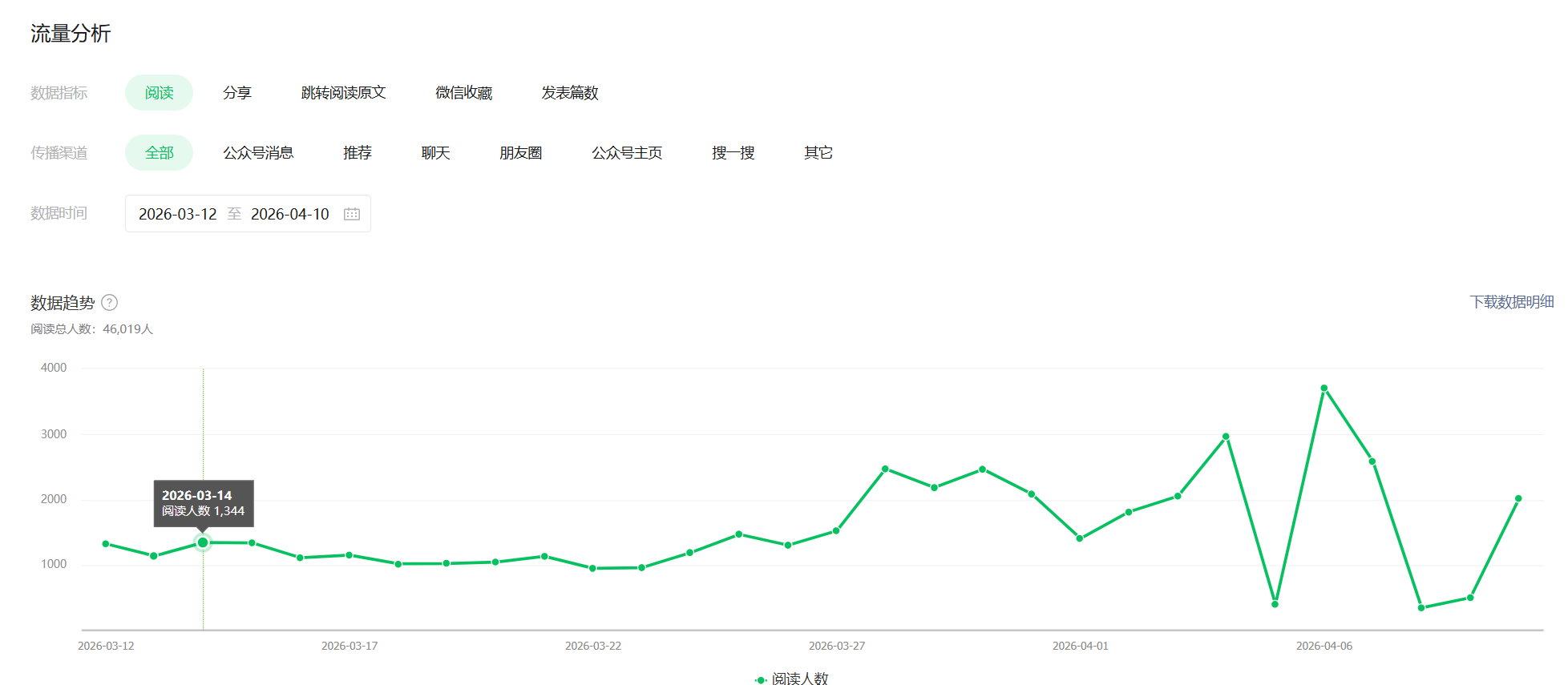
Task: Click y-axis label 4000
Action: [54, 368]
